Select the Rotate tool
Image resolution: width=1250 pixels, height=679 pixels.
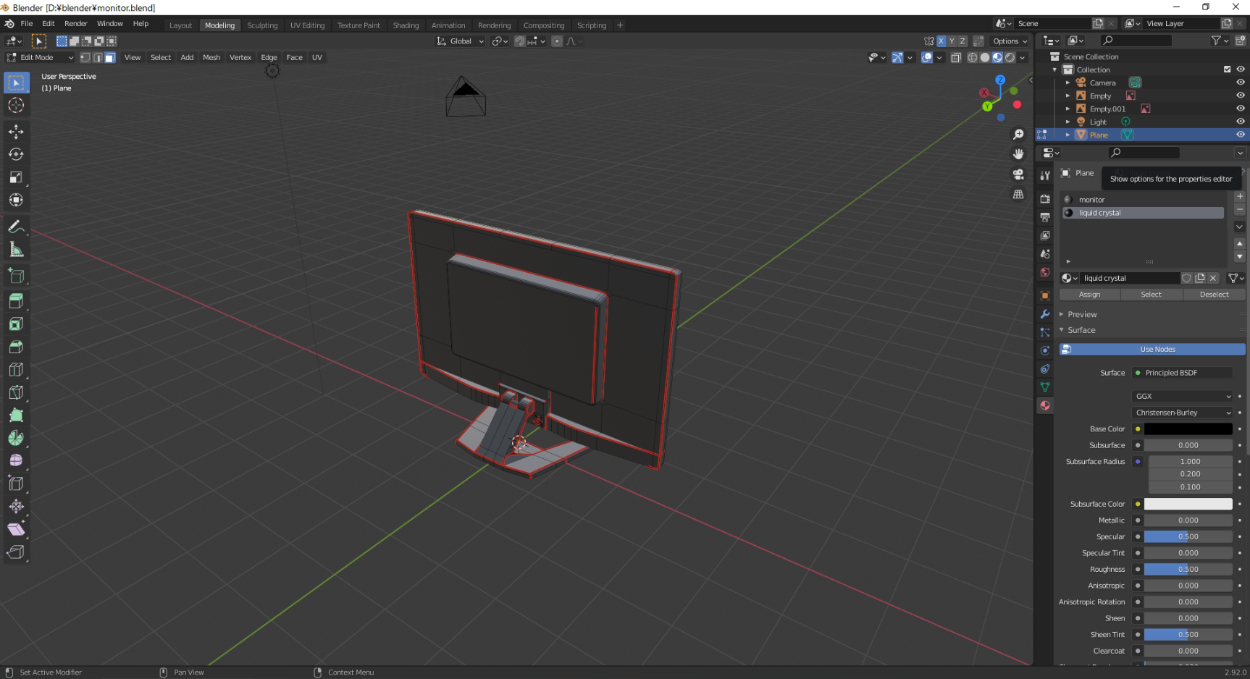click(16, 154)
